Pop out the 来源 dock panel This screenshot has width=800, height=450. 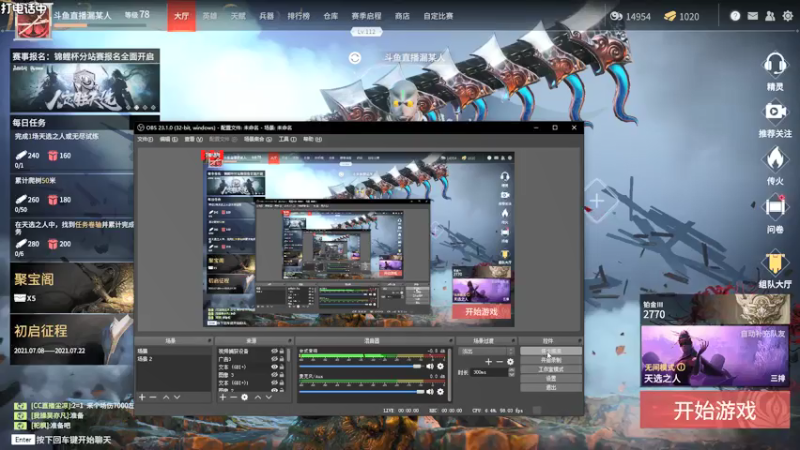click(289, 340)
